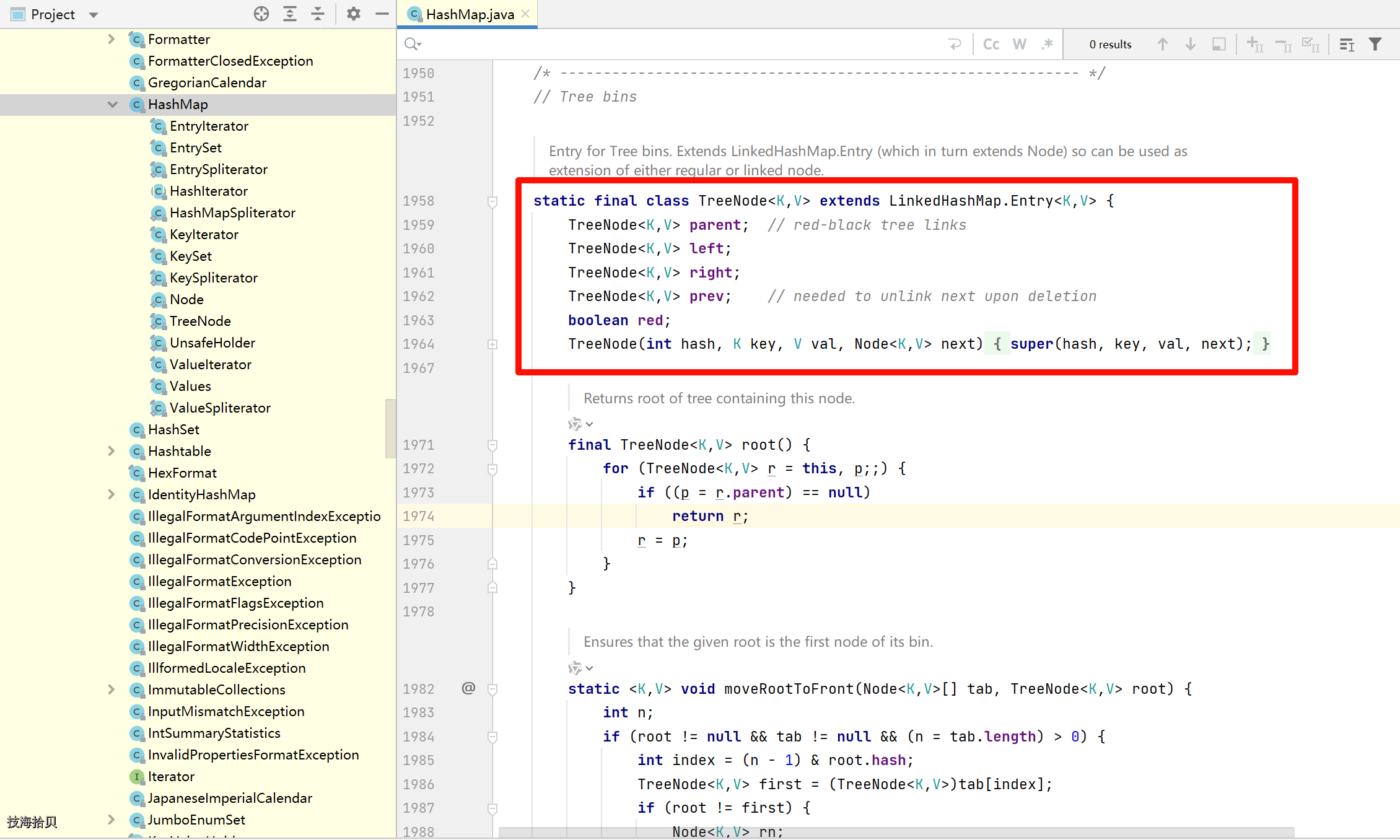Select KeySet in the project tree
This screenshot has height=840, width=1400.
tap(191, 256)
